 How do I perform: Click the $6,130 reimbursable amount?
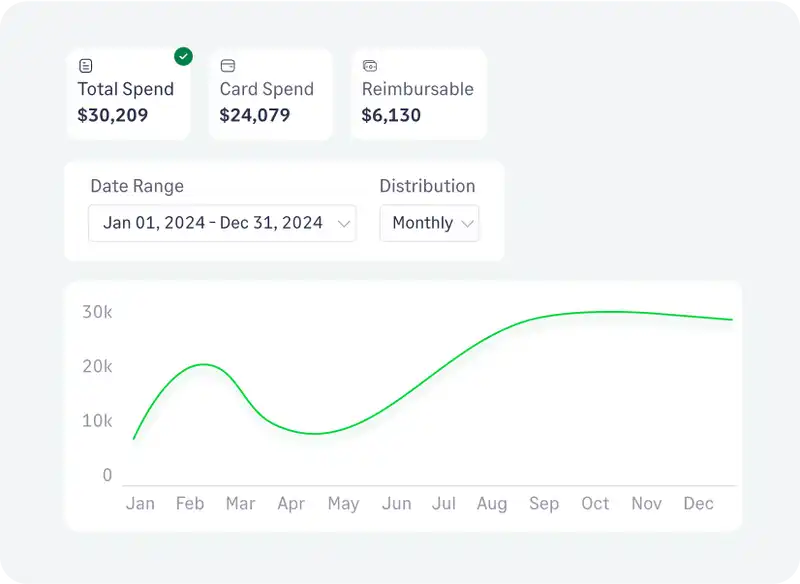[x=391, y=115]
